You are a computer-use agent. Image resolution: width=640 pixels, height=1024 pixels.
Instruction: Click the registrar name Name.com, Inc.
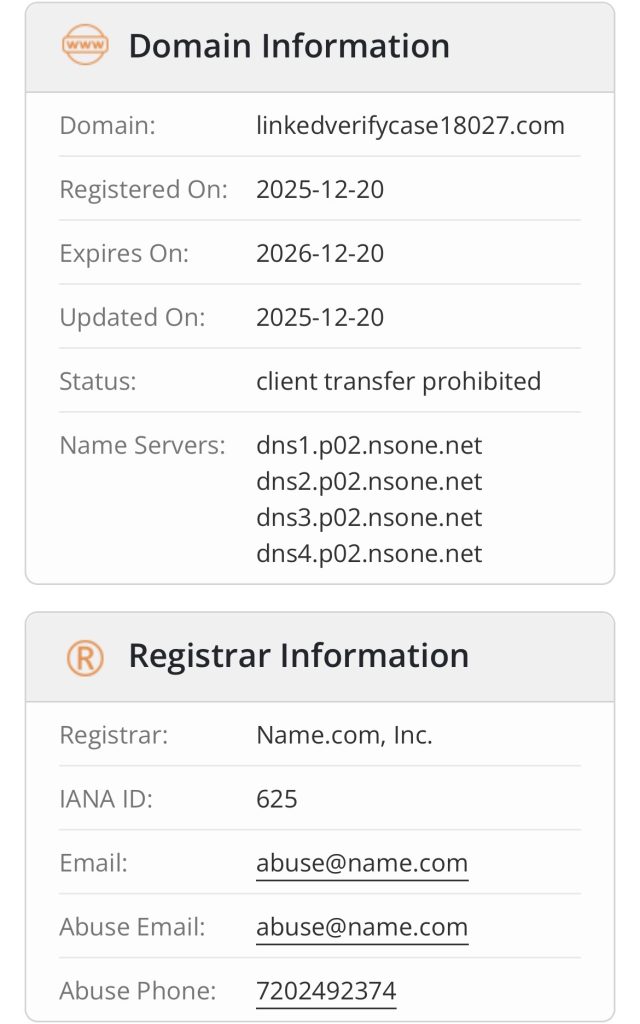pos(344,735)
